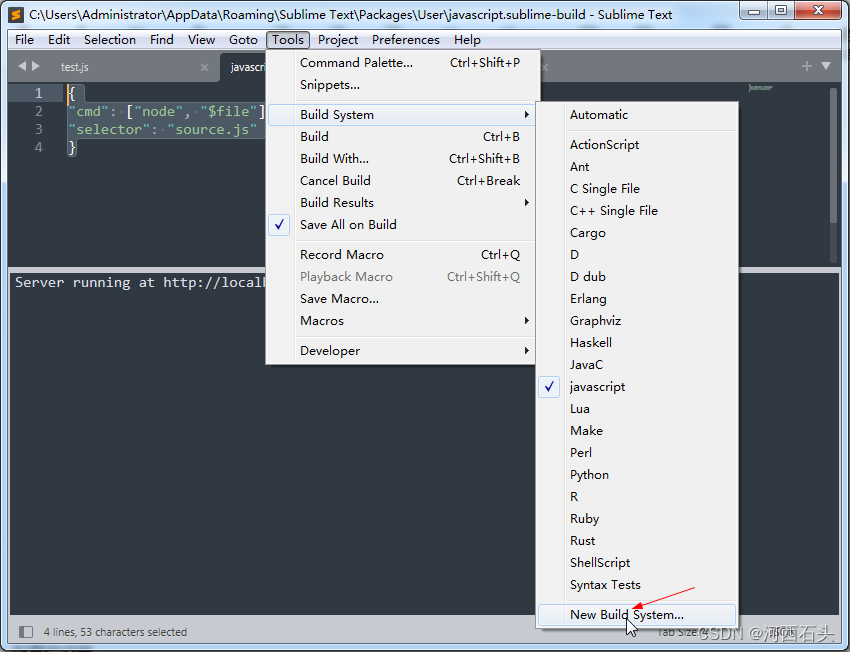Choose Automatic build system

[638, 115]
